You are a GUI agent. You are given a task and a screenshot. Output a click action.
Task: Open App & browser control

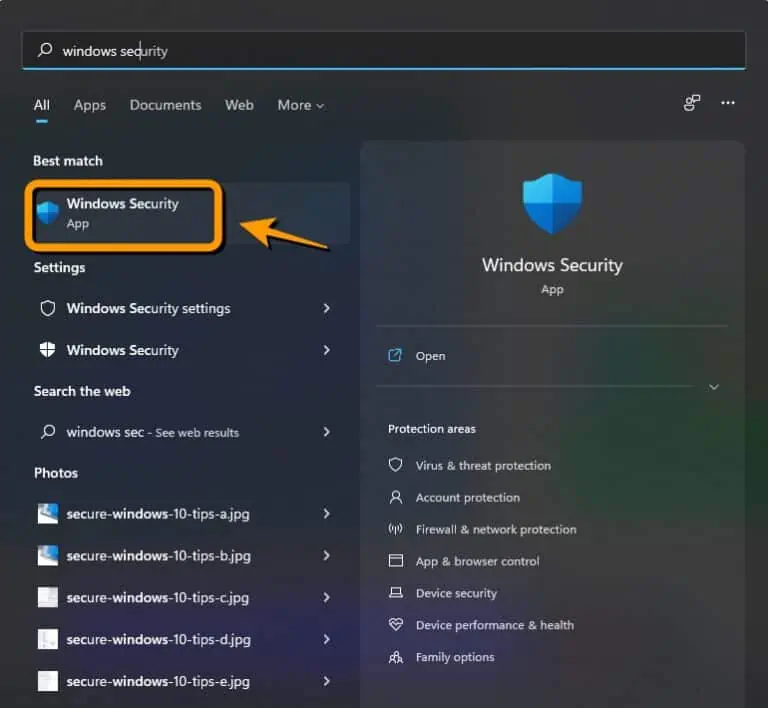(x=477, y=561)
